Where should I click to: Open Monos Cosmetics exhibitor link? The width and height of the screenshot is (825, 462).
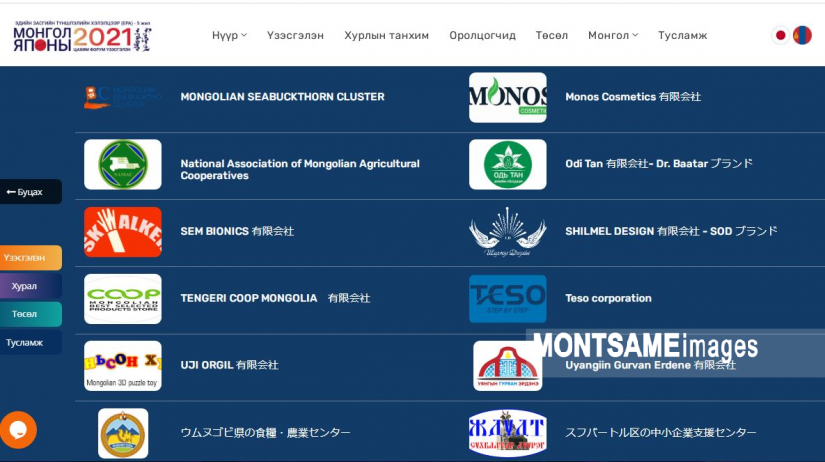click(633, 97)
